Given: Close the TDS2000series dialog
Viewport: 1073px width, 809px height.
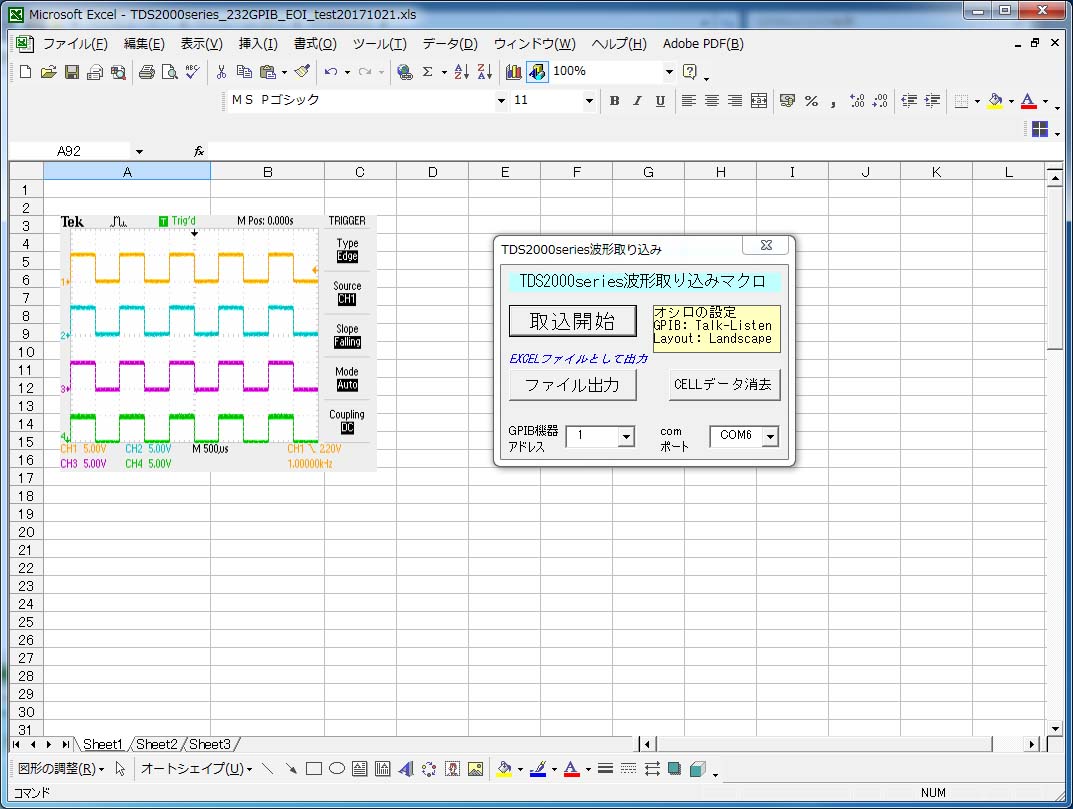Looking at the screenshot, I should pyautogui.click(x=766, y=246).
